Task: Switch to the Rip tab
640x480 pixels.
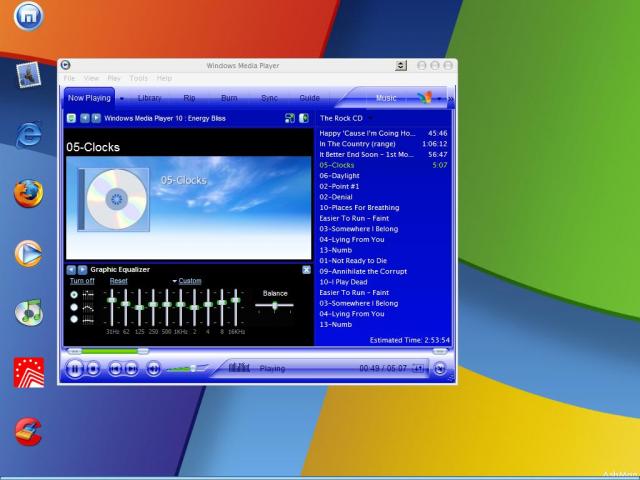Action: click(189, 98)
